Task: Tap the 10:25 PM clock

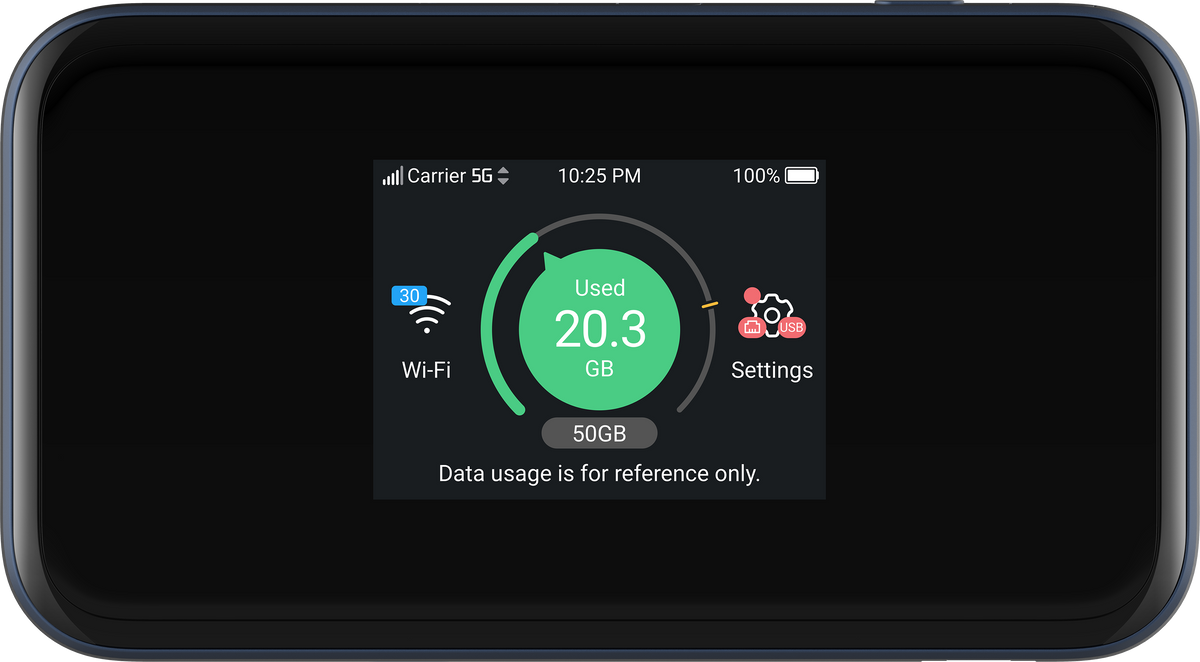Action: (x=599, y=176)
